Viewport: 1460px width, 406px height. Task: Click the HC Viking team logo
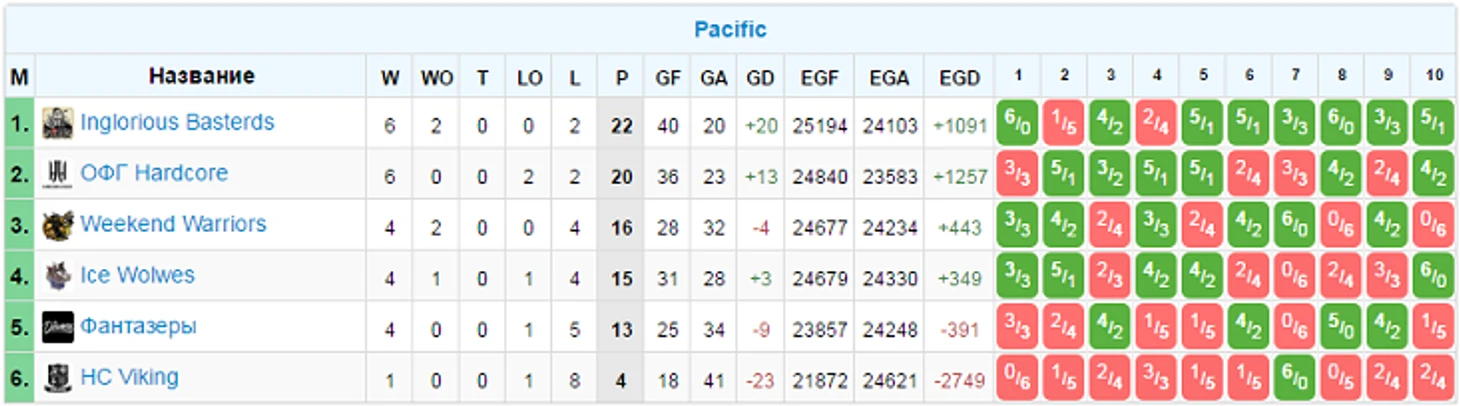tap(58, 378)
